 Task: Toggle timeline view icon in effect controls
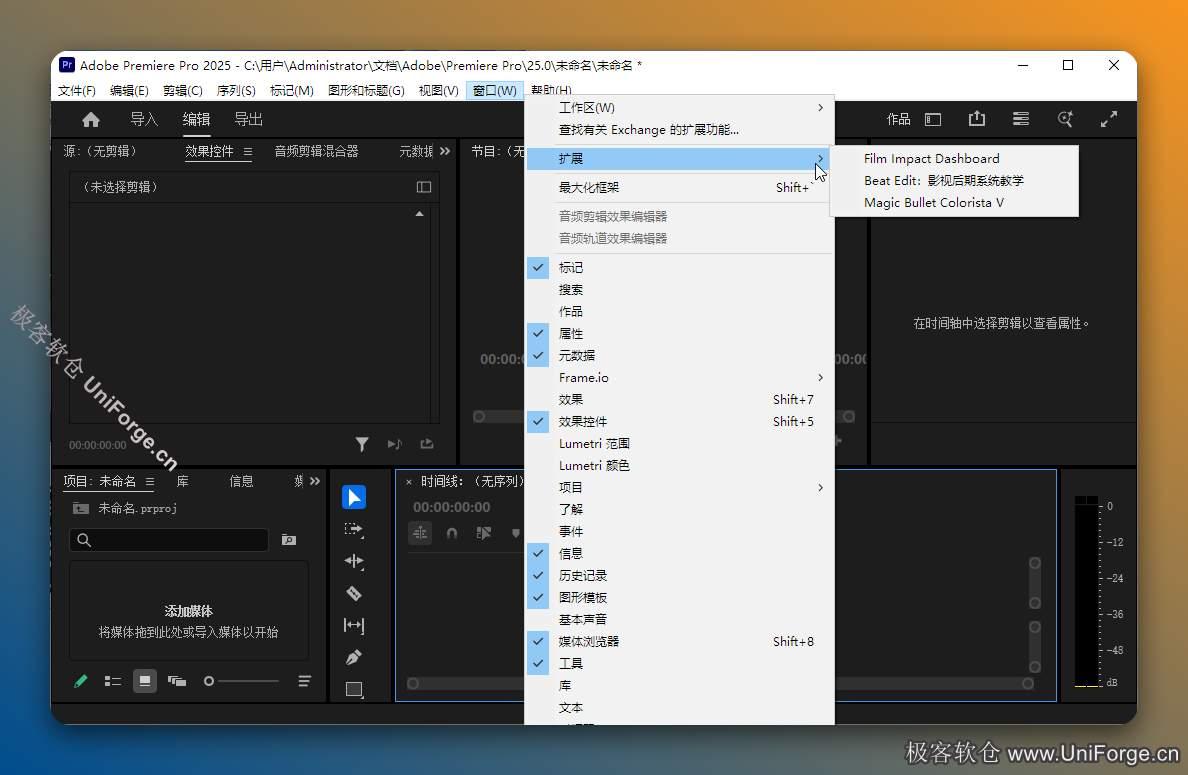pos(424,187)
